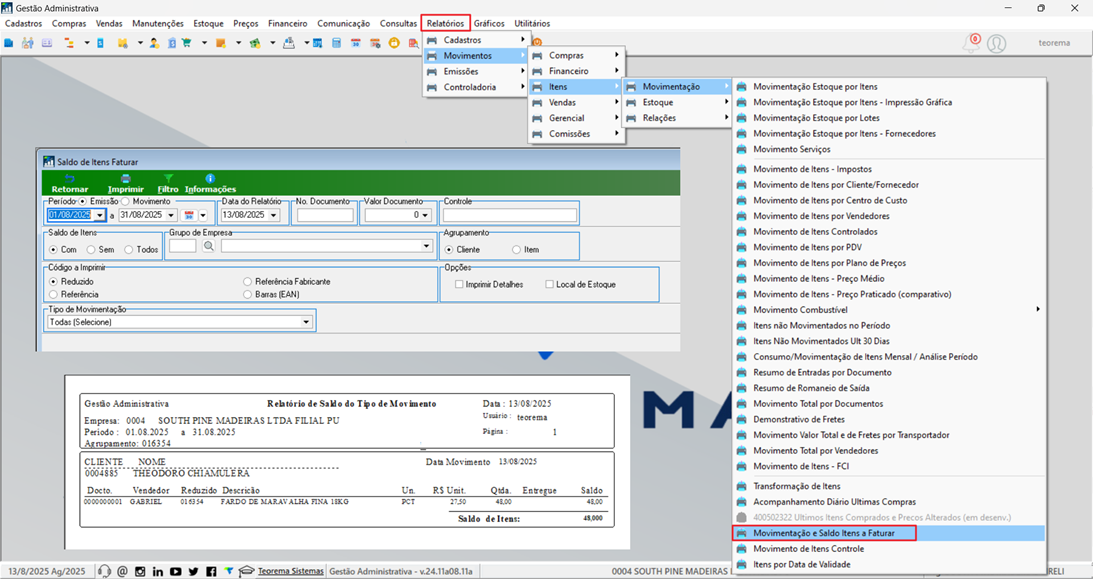Select Movimentação e Saldo Itens a Faturar
This screenshot has height=579, width=1093.
(x=824, y=533)
